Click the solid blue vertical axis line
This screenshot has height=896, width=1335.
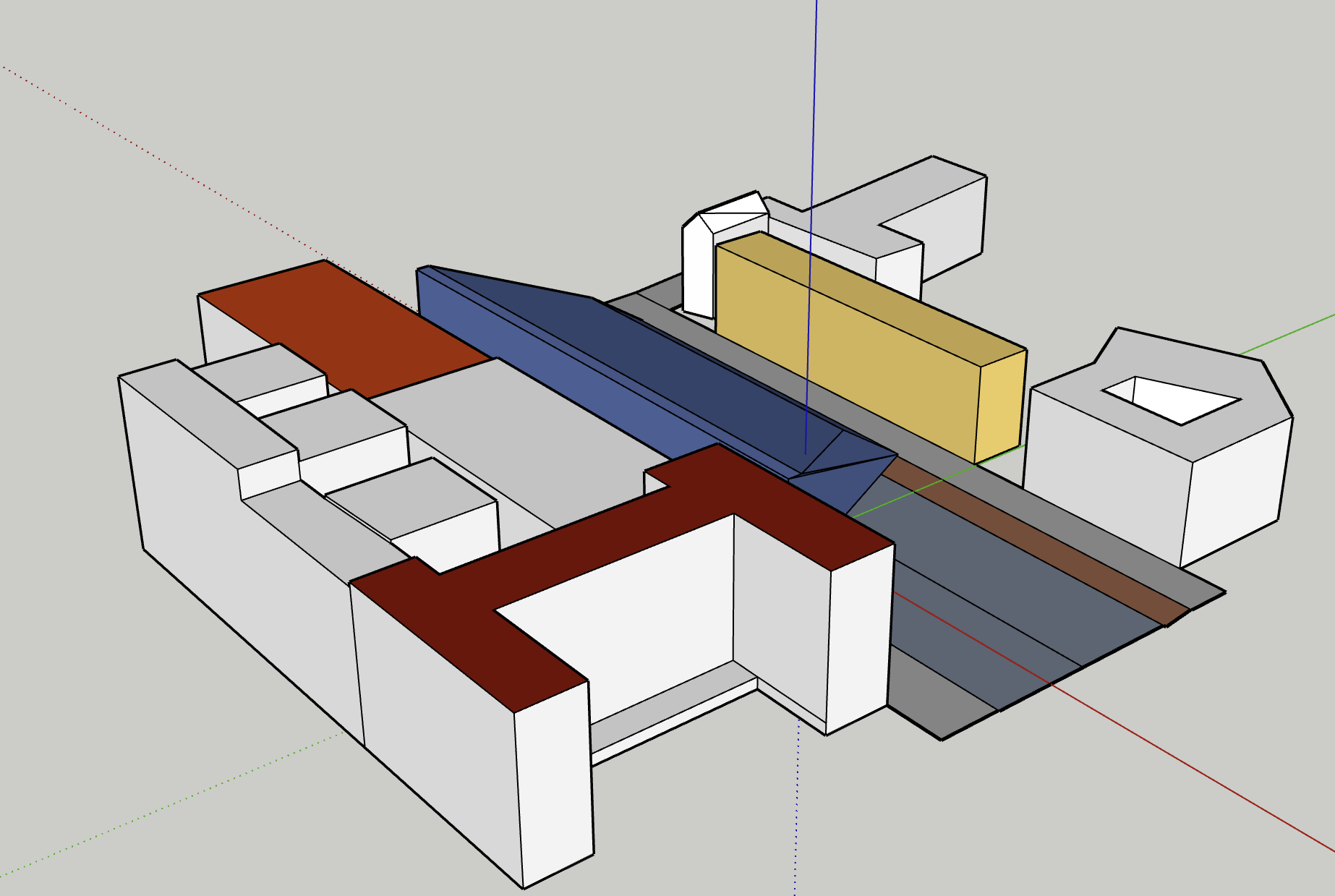pos(815,108)
